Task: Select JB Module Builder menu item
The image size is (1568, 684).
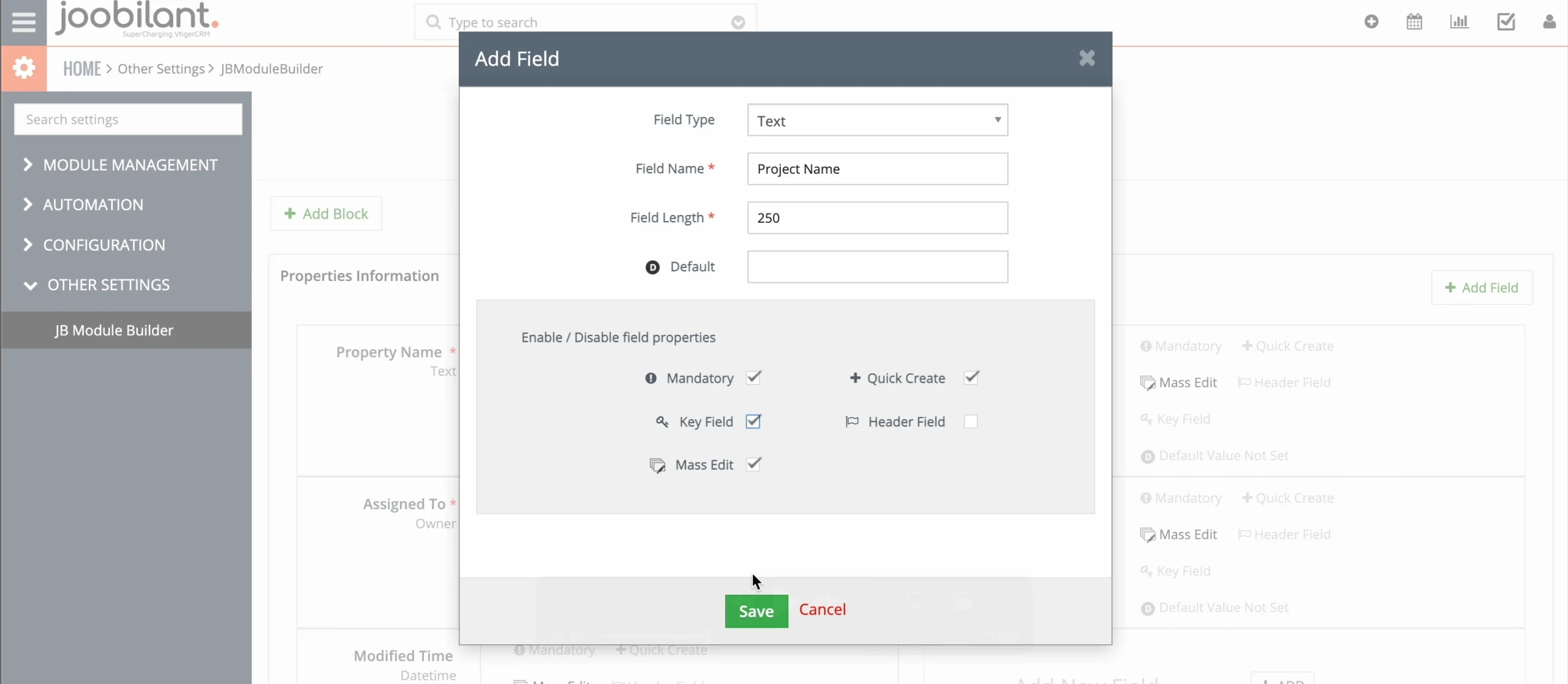Action: click(114, 330)
